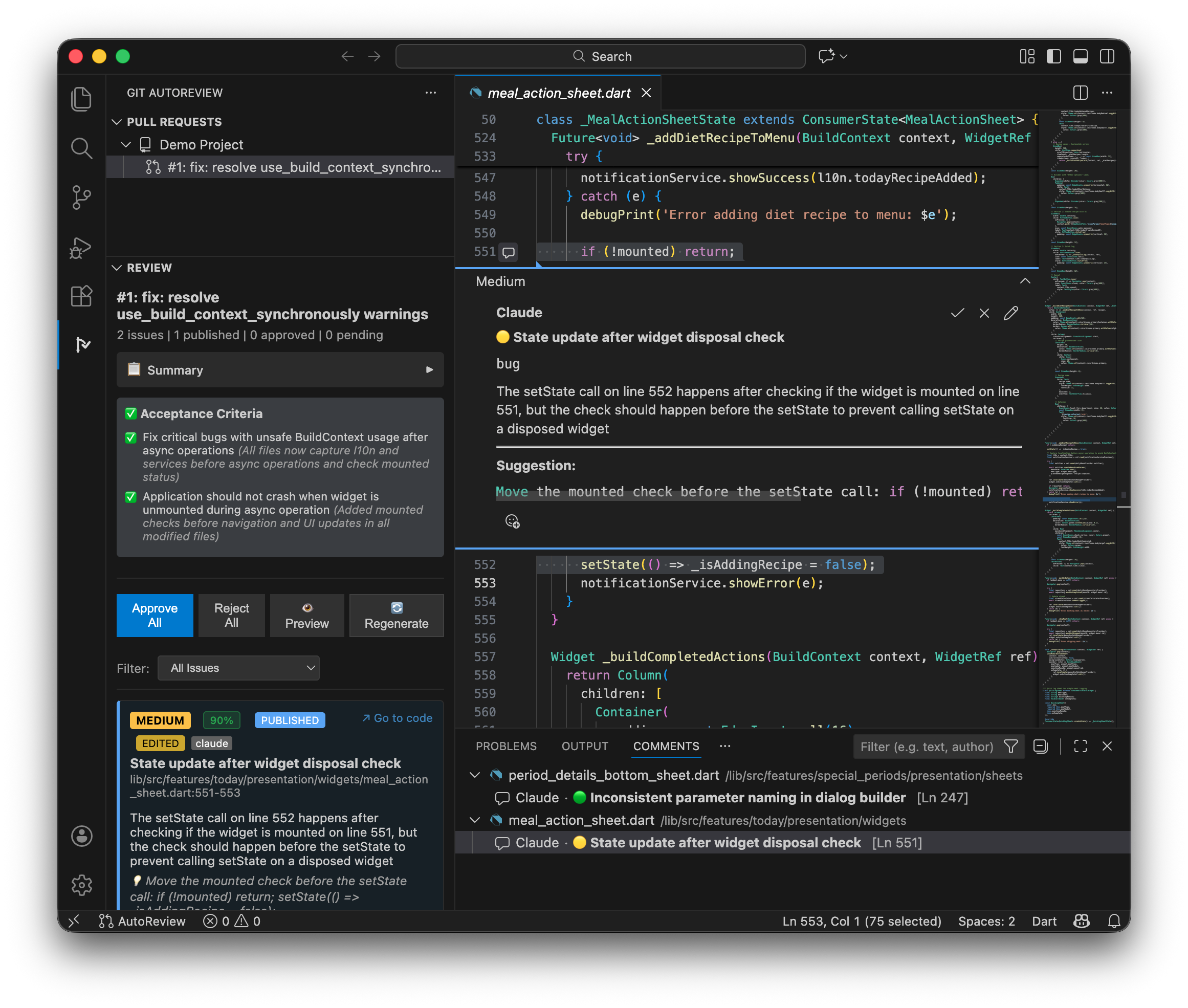Viewport: 1188px width, 1008px height.
Task: Uncheck the 'Fix critical bugs' criterion
Action: pyautogui.click(x=131, y=437)
